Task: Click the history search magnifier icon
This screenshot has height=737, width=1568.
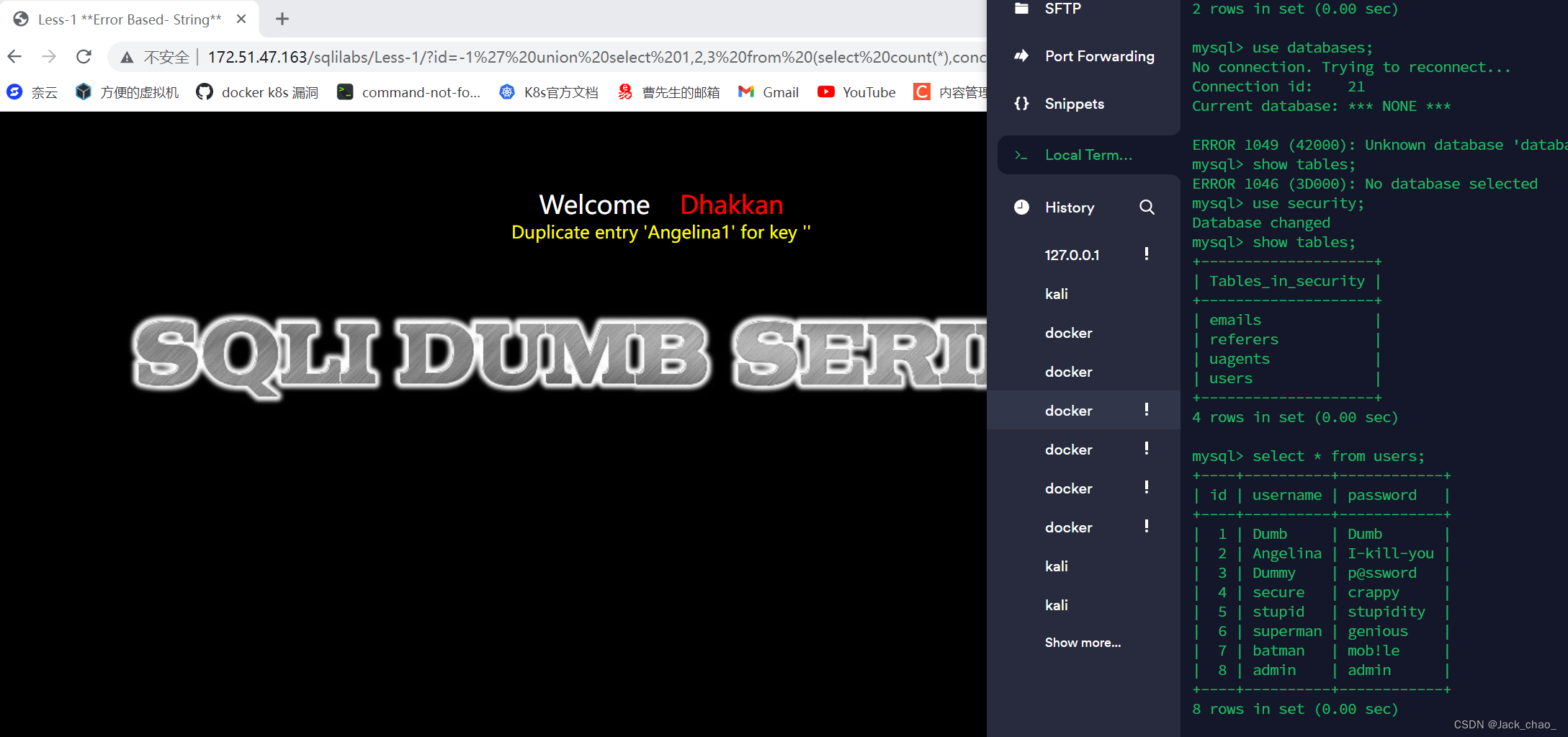Action: point(1147,207)
